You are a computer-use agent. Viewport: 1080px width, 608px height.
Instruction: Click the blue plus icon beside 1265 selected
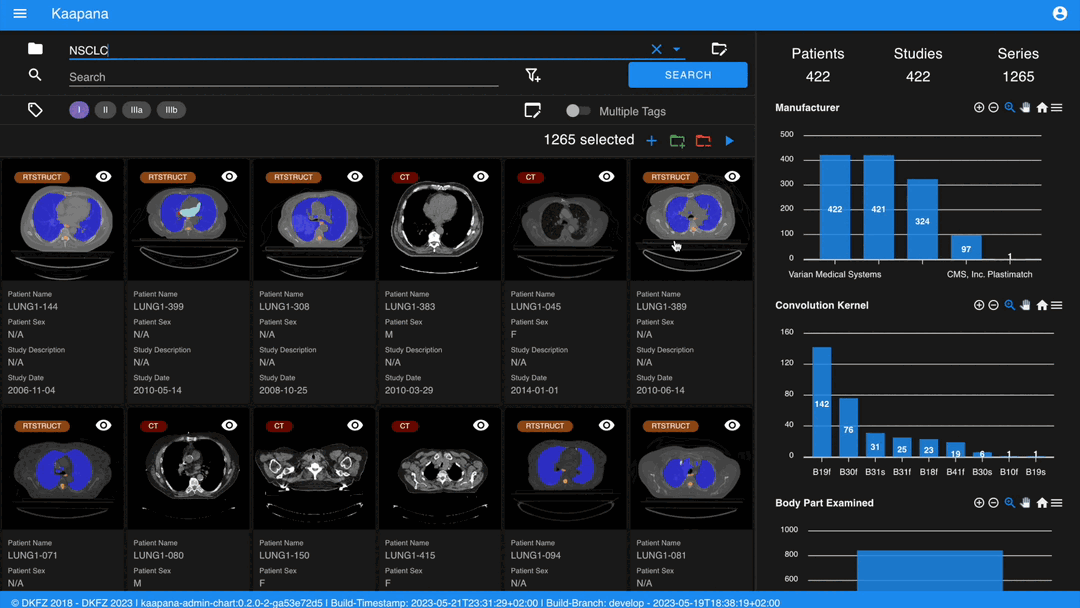pos(651,141)
